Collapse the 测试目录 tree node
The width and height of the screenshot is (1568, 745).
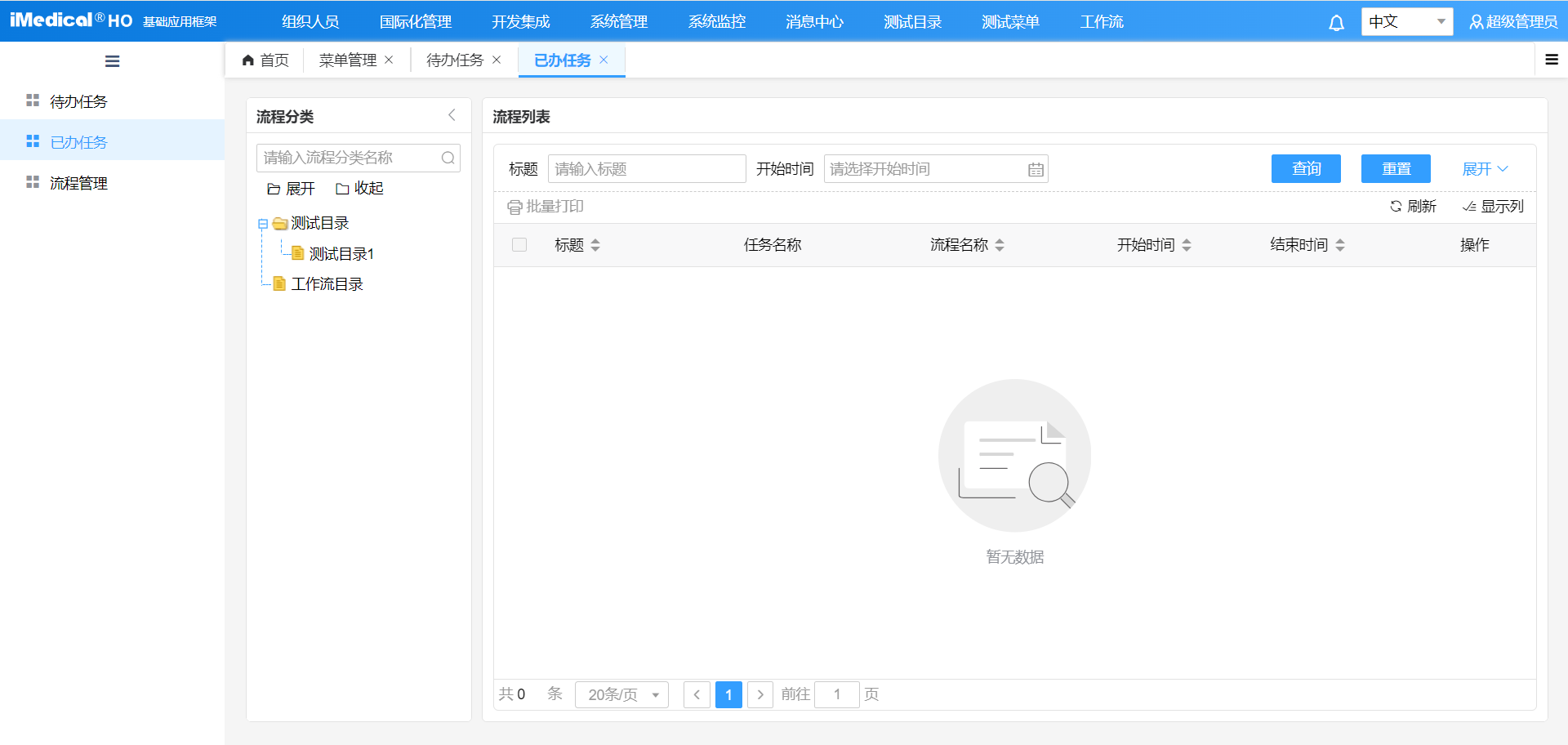point(263,224)
